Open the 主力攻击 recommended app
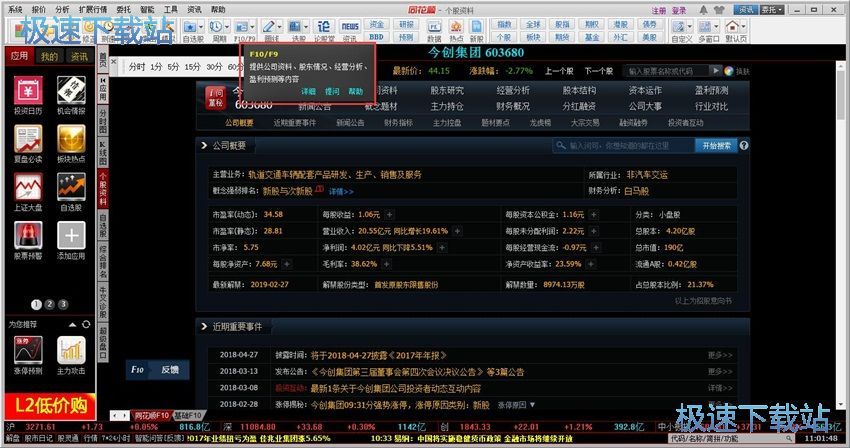850x448 pixels. pos(71,350)
